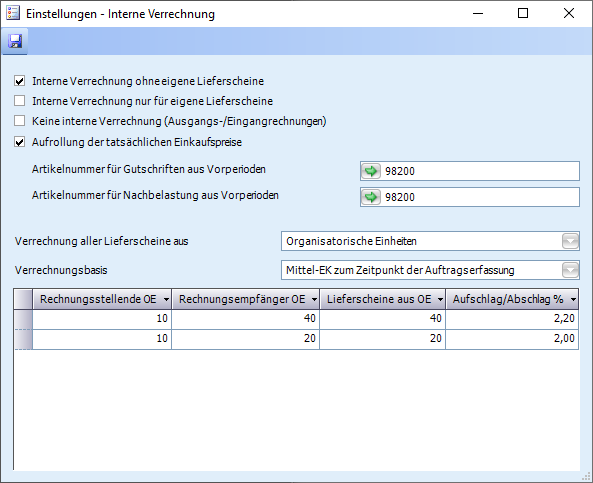Open Rechnungsstellende OE column filter arrow
Image resolution: width=593 pixels, height=483 pixels.
[x=166, y=300]
